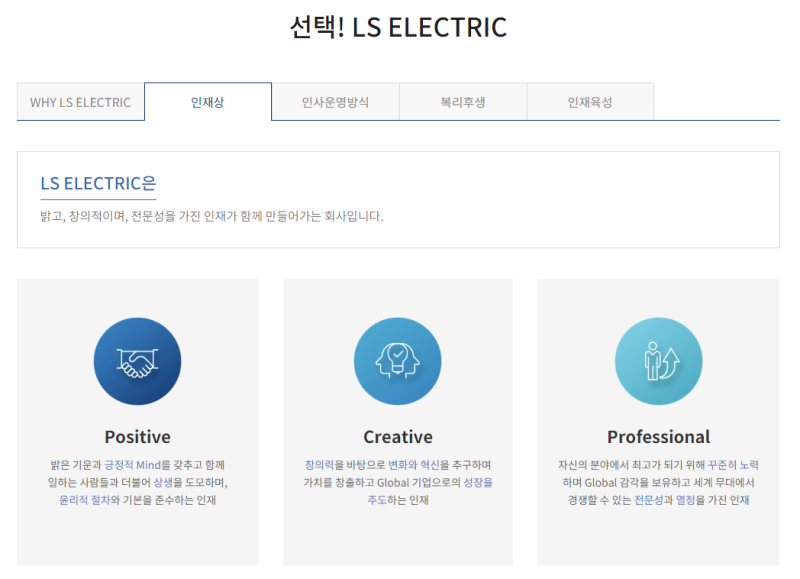Switch to the 인사운영방식 tab

[x=335, y=102]
